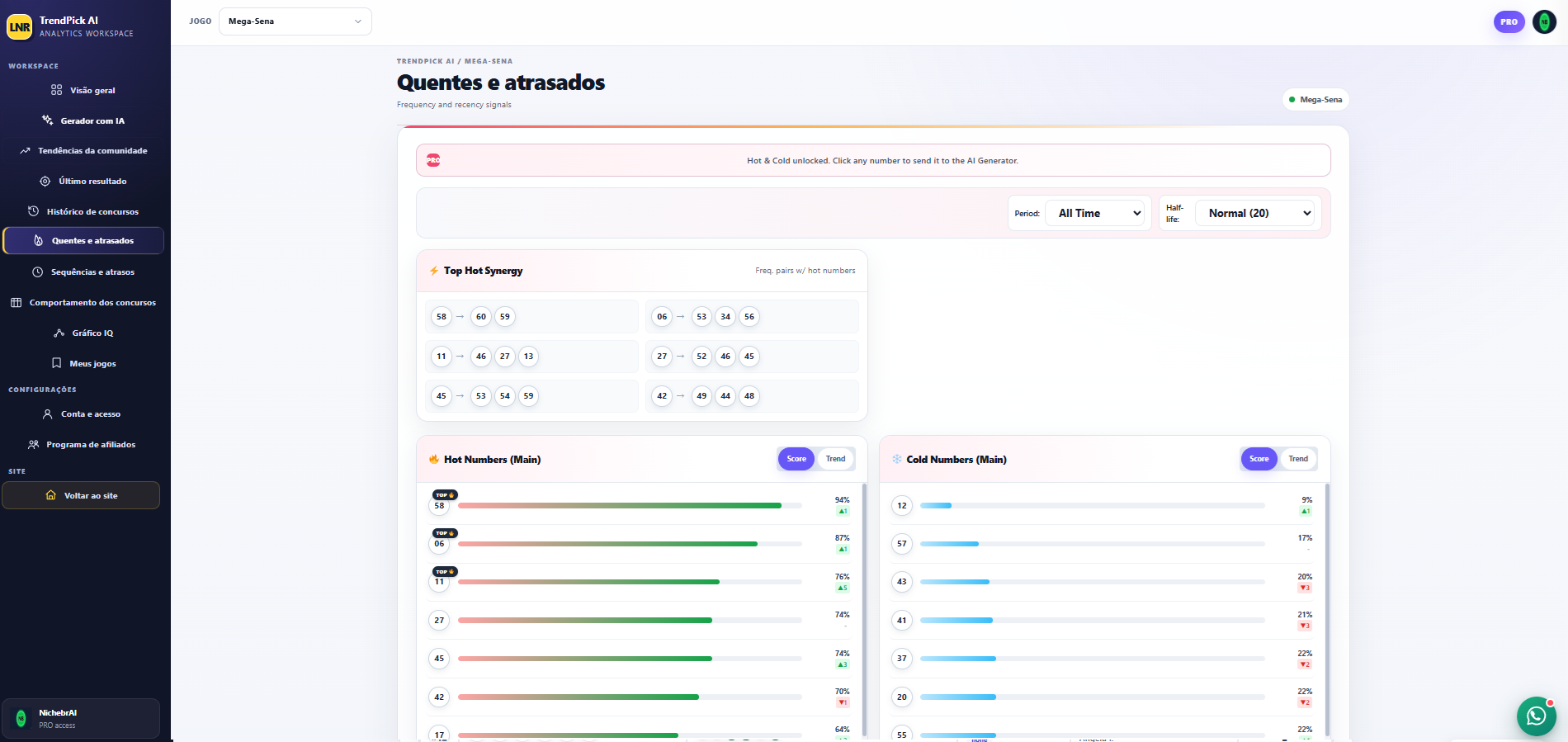The width and height of the screenshot is (1568, 742).
Task: Select cold number 43 in list
Action: click(902, 582)
